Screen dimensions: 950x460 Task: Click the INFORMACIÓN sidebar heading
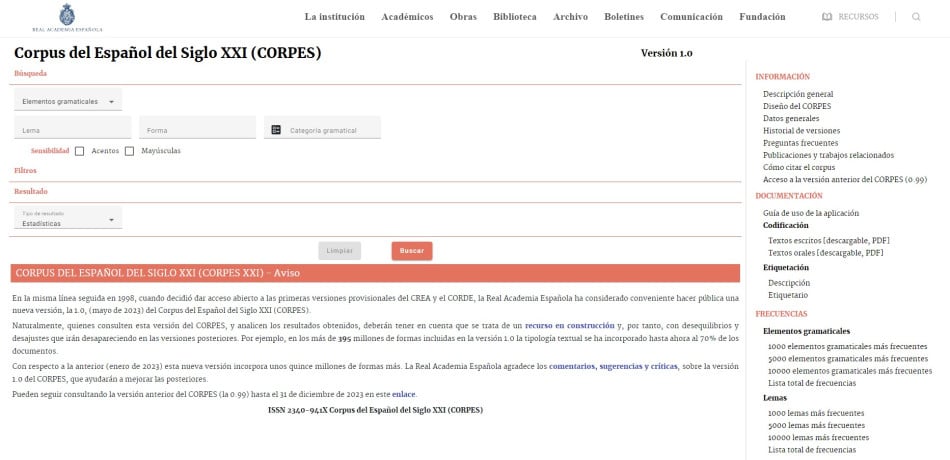tap(782, 77)
